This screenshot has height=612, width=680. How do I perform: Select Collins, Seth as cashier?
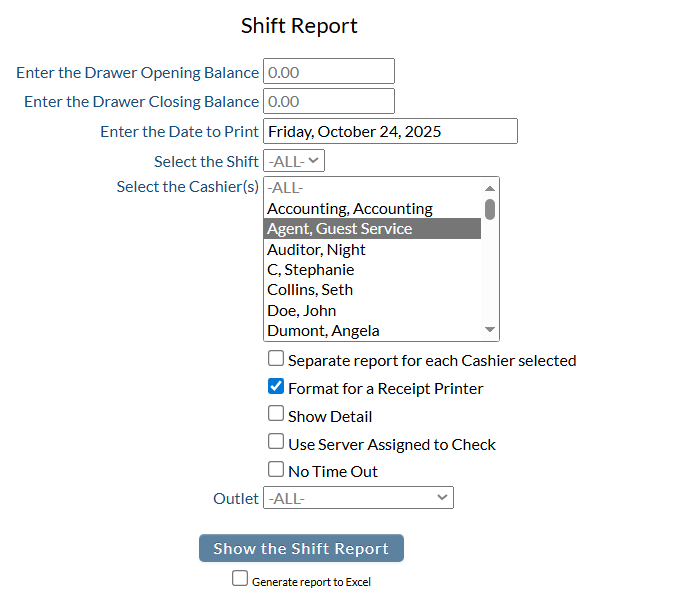tap(310, 290)
